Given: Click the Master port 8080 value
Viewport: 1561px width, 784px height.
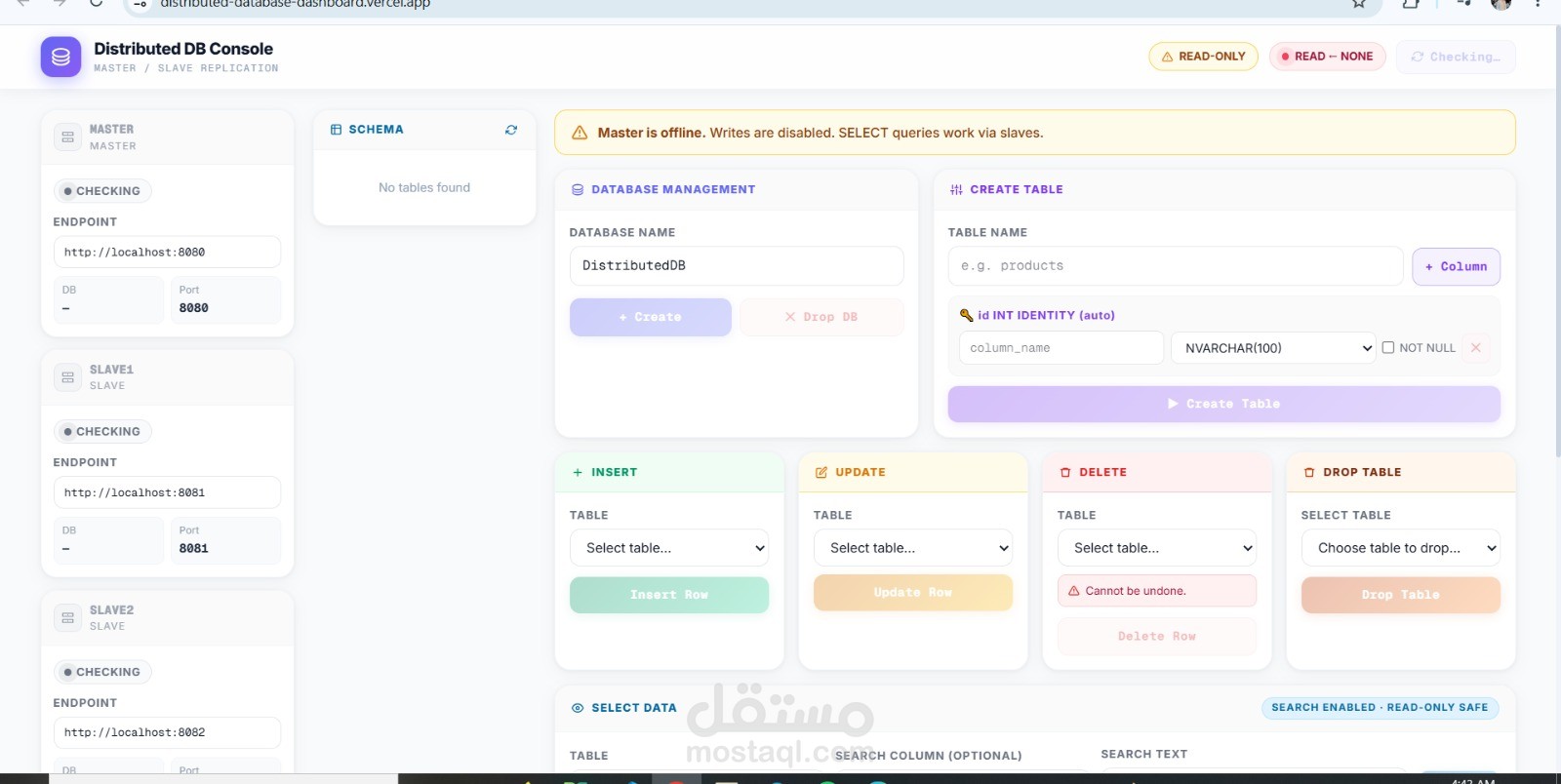Looking at the screenshot, I should [194, 308].
